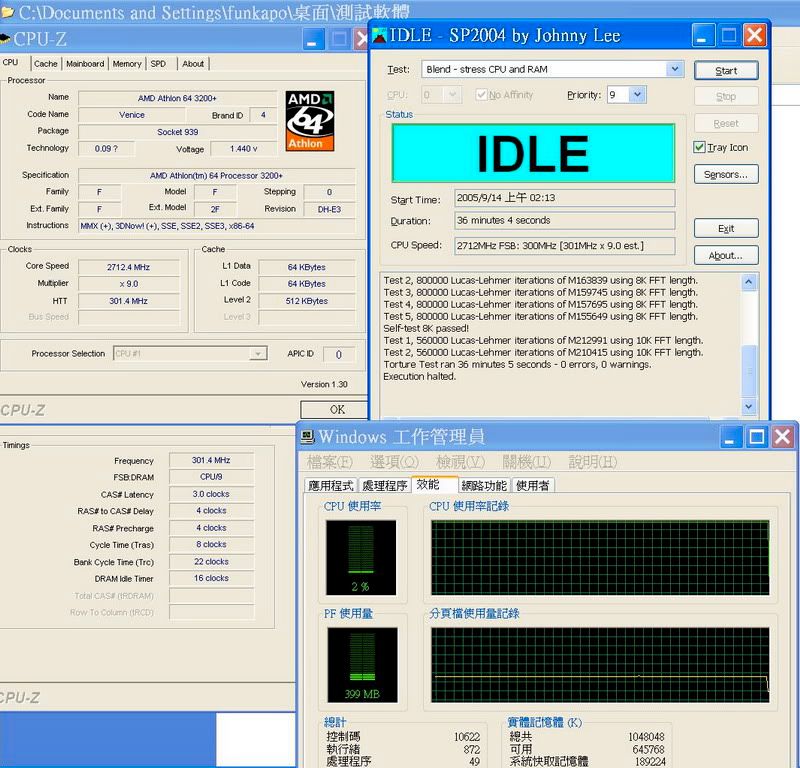Switch to the 網路功能 tab in Task Manager
The height and width of the screenshot is (768, 800).
pyautogui.click(x=484, y=485)
